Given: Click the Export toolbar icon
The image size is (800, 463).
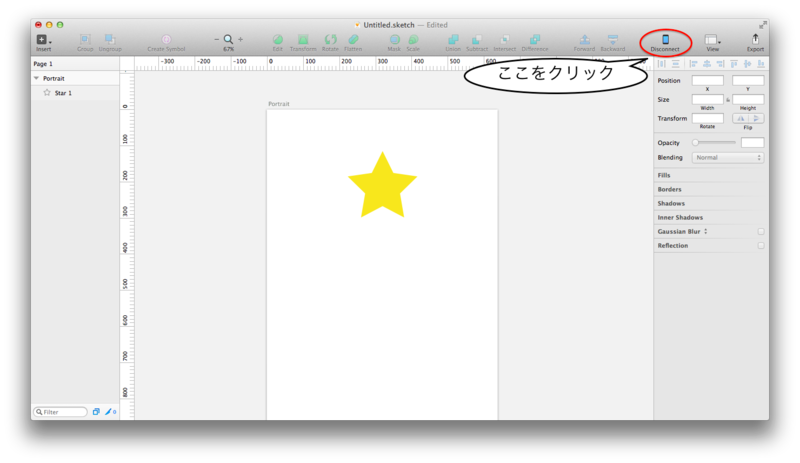Looking at the screenshot, I should [755, 39].
